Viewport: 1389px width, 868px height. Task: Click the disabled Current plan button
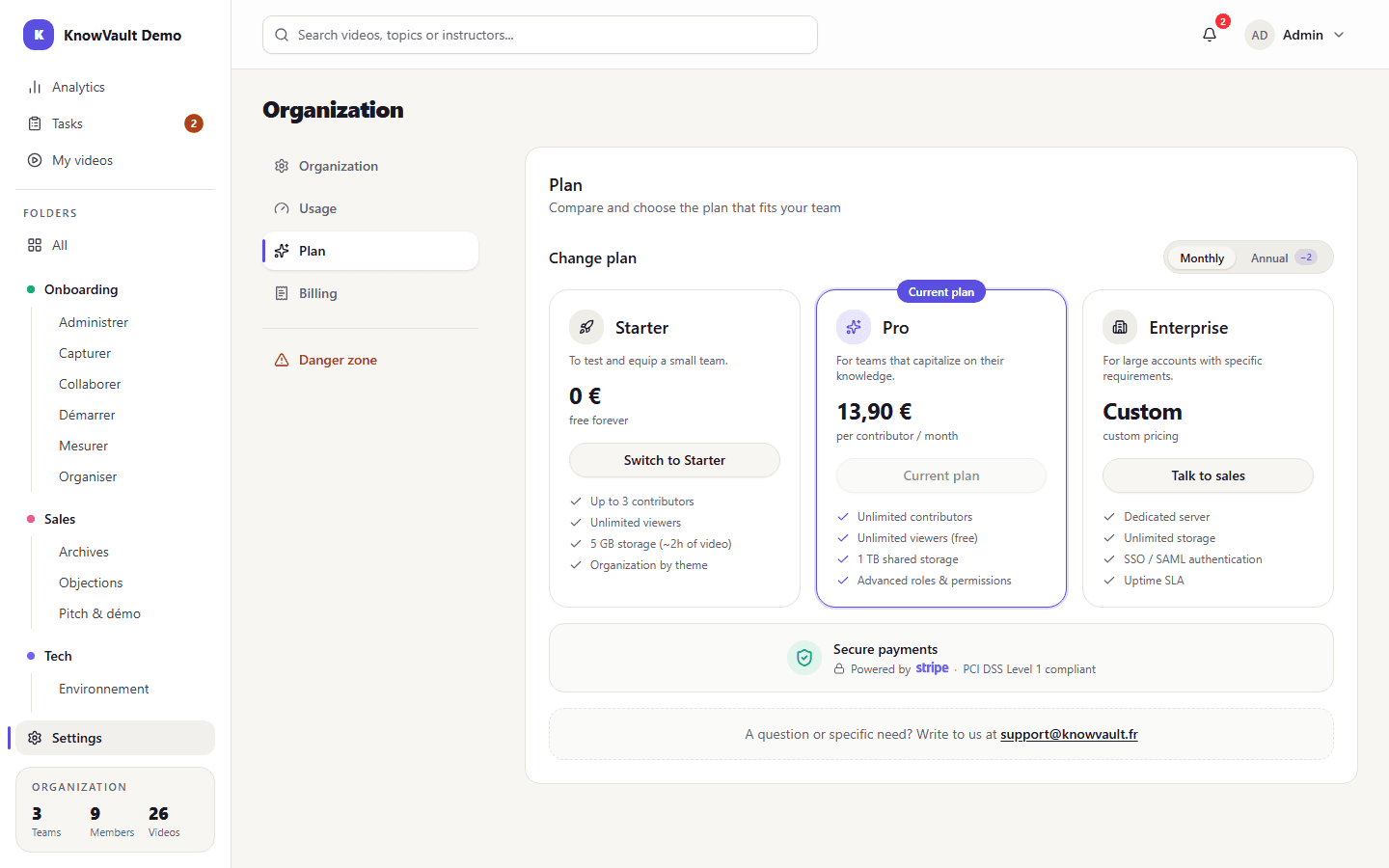pos(941,475)
